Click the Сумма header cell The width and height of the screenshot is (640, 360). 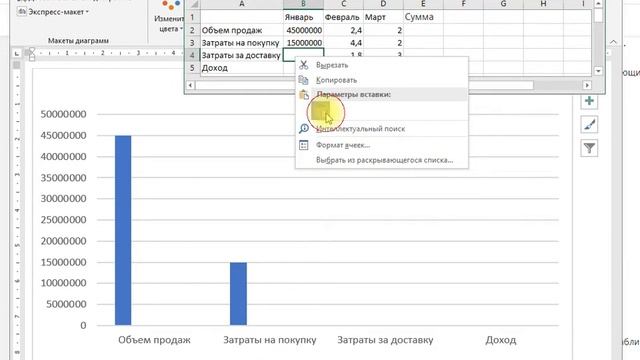pyautogui.click(x=423, y=17)
